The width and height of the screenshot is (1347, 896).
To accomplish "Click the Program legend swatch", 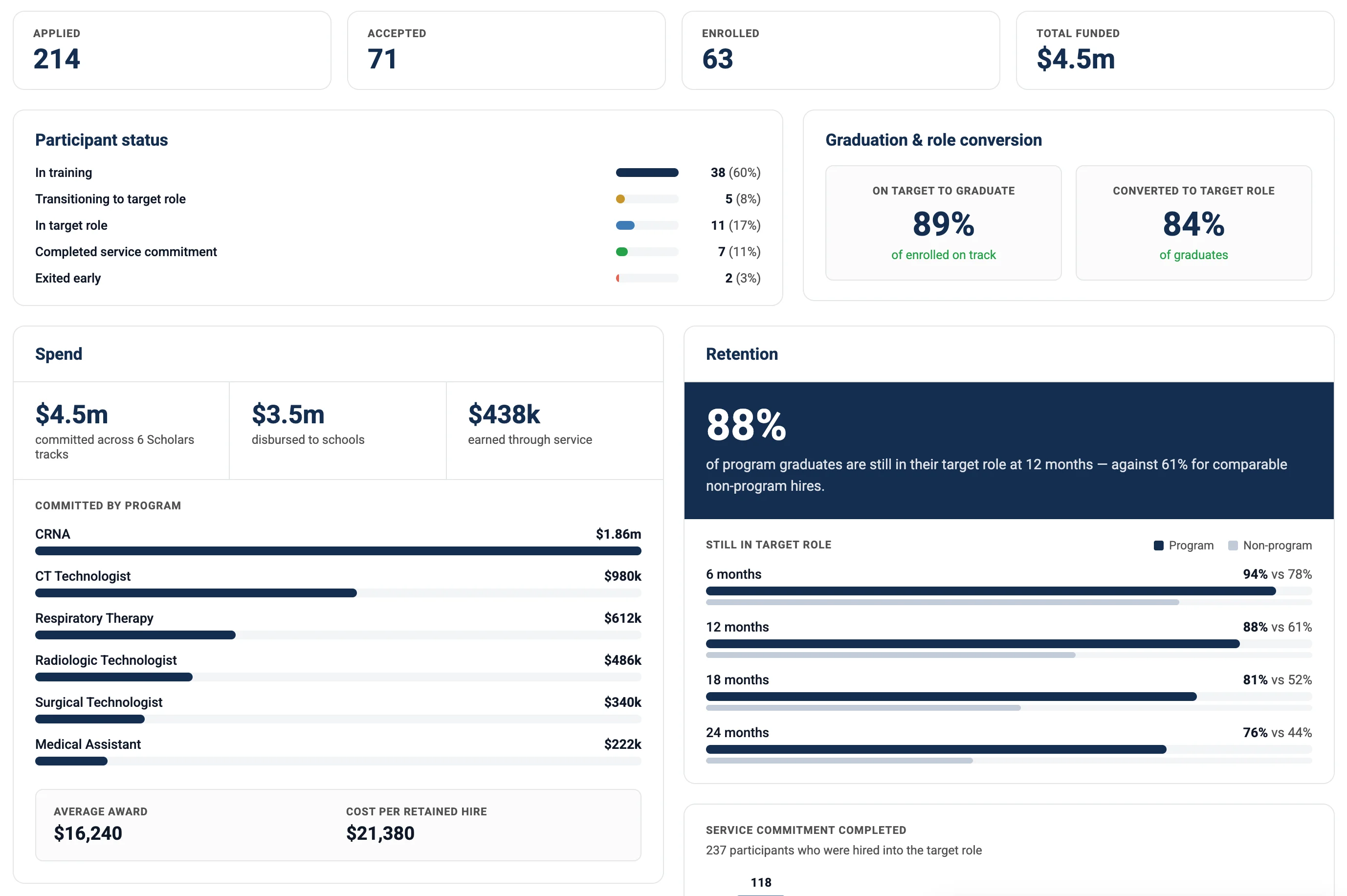I will click(1158, 545).
